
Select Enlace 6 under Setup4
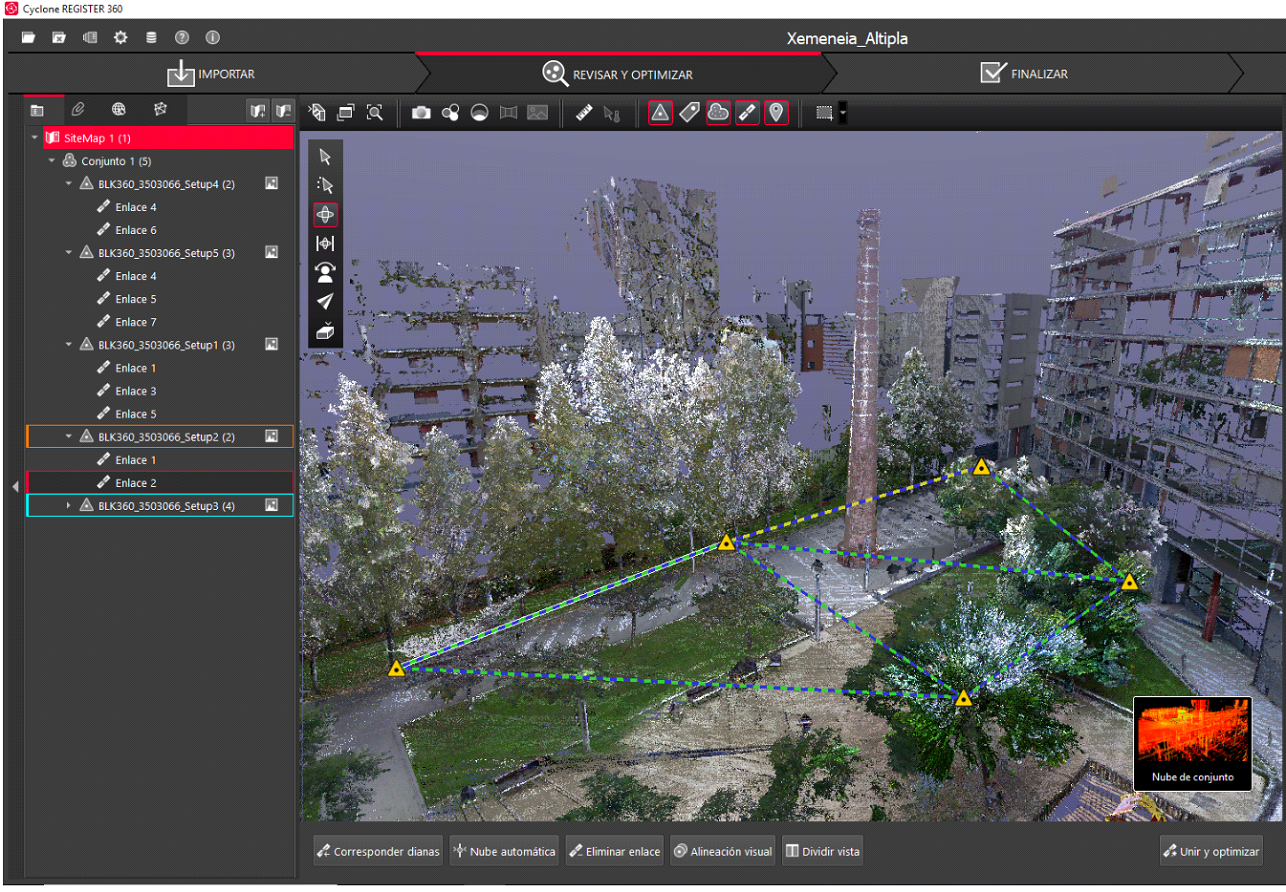click(x=136, y=230)
